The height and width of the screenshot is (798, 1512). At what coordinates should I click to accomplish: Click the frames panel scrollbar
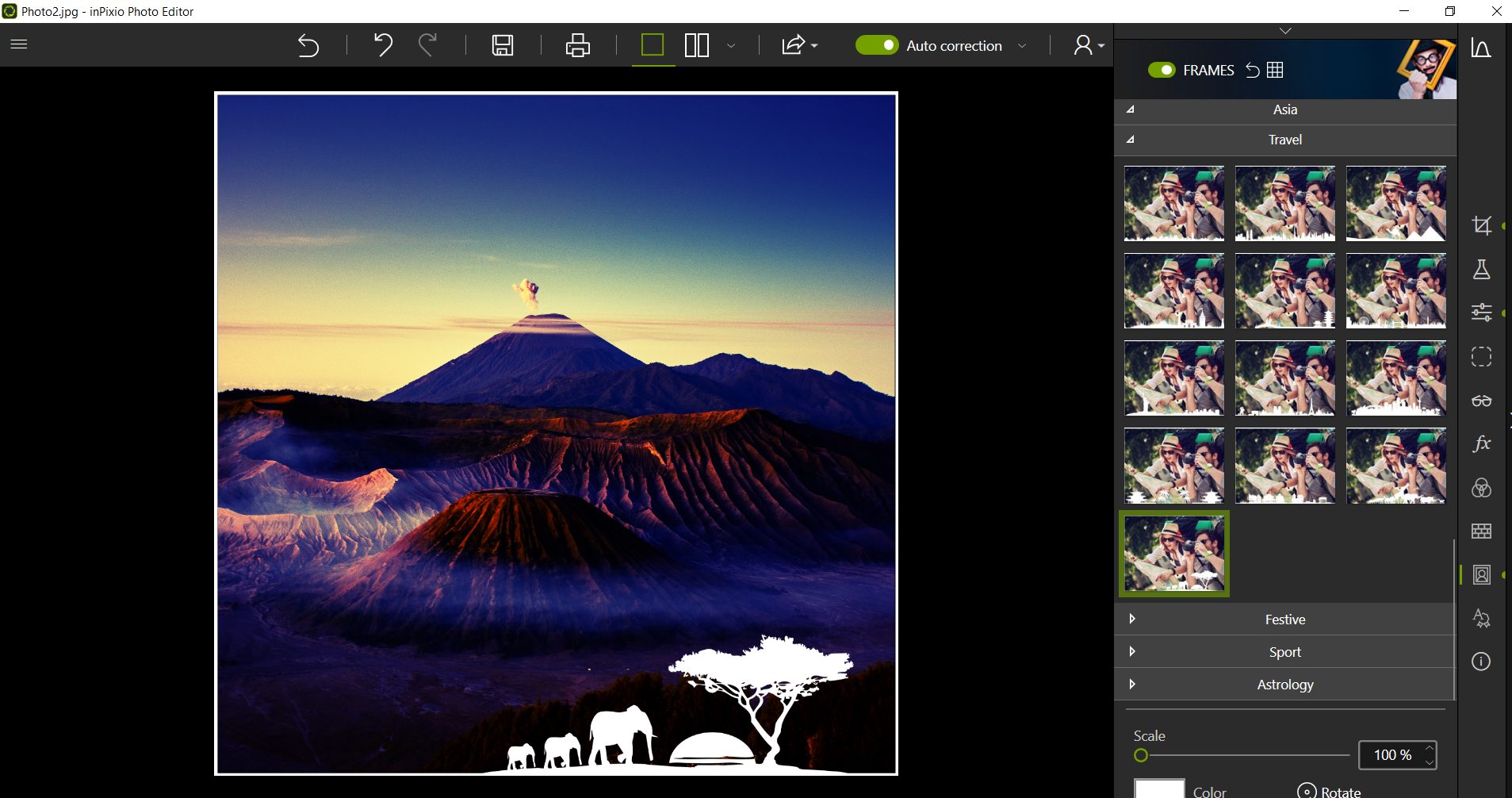[1454, 619]
